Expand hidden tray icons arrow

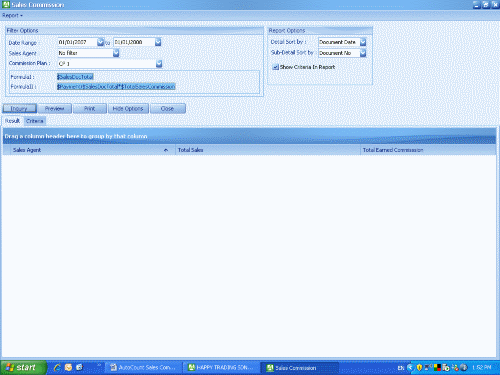(410, 368)
